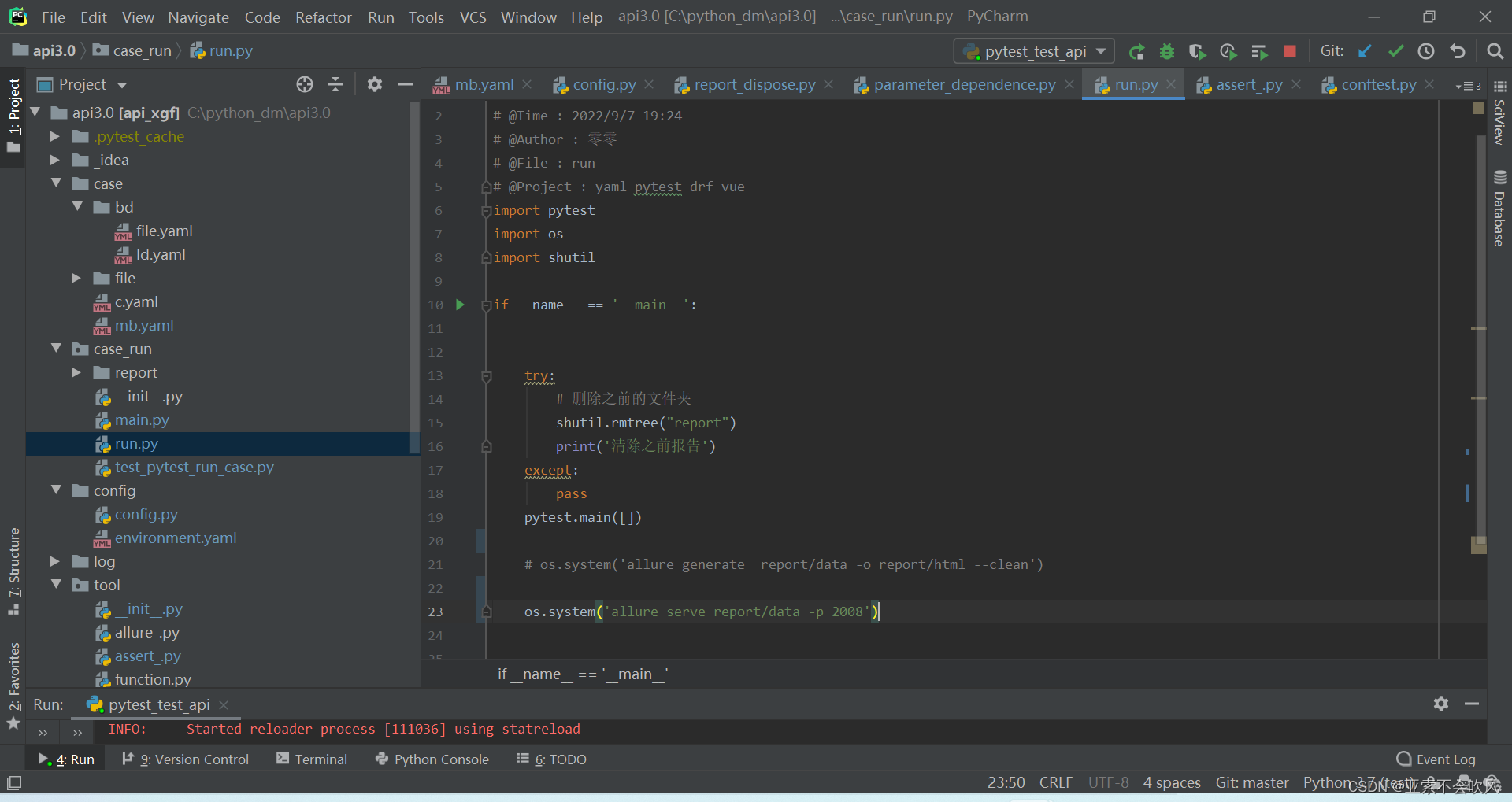
Task: Click the case_run breadcrumb in navigation bar
Action: 132,50
